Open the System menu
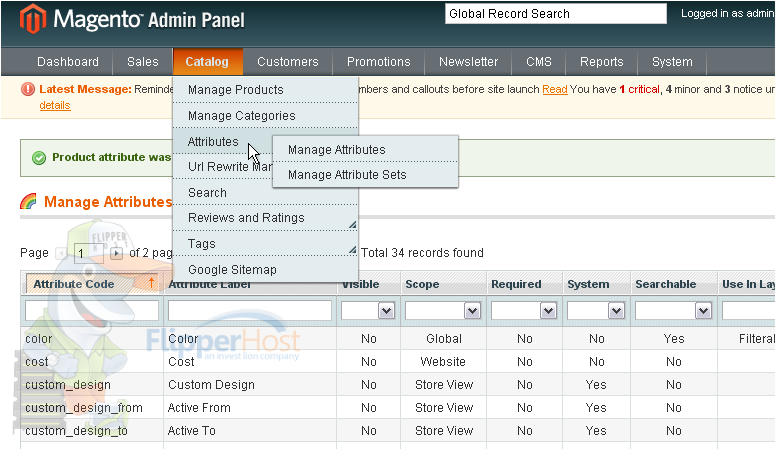 (x=672, y=62)
